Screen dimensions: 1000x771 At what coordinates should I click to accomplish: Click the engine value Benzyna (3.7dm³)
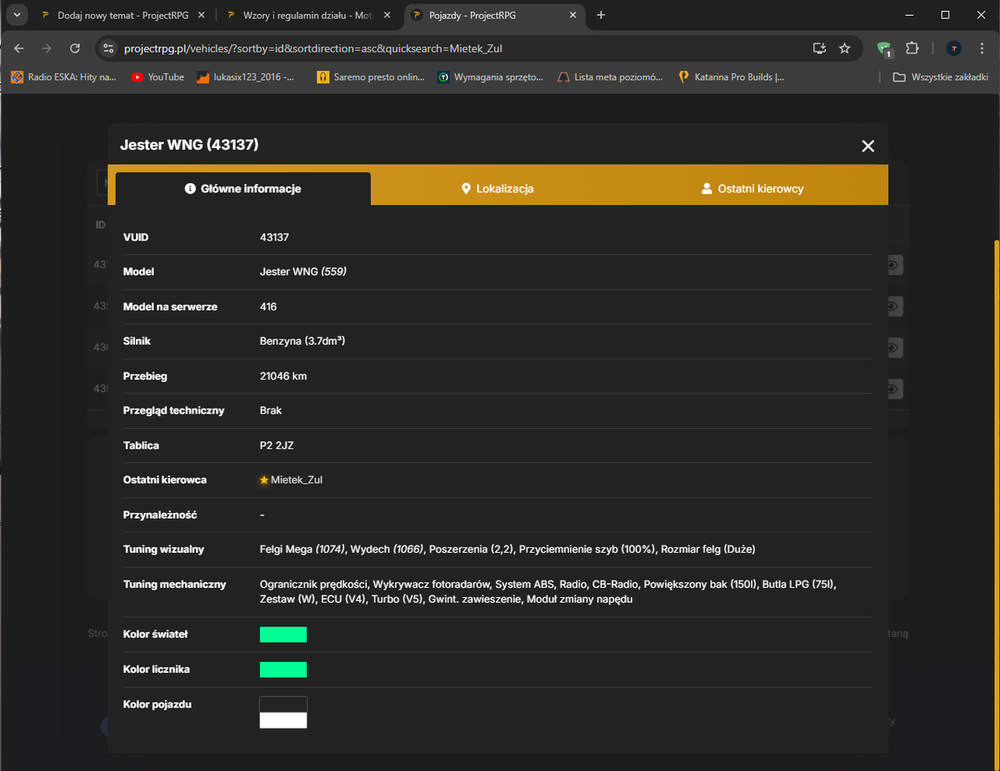302,341
